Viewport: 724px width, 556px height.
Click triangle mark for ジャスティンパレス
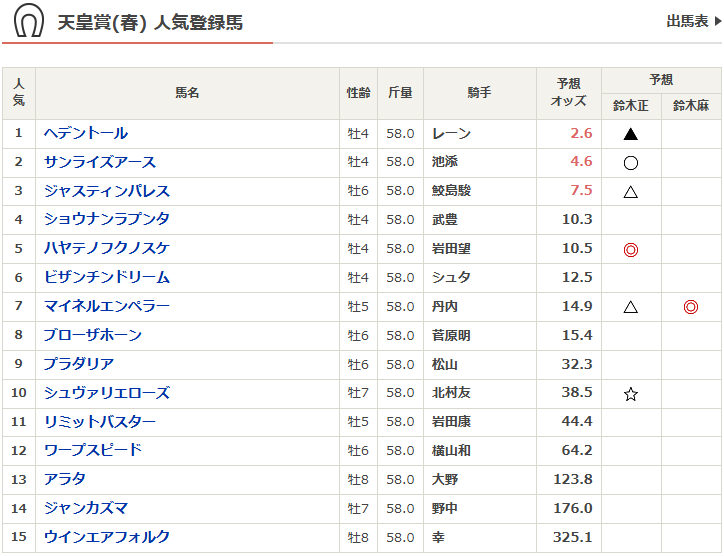pyautogui.click(x=630, y=192)
